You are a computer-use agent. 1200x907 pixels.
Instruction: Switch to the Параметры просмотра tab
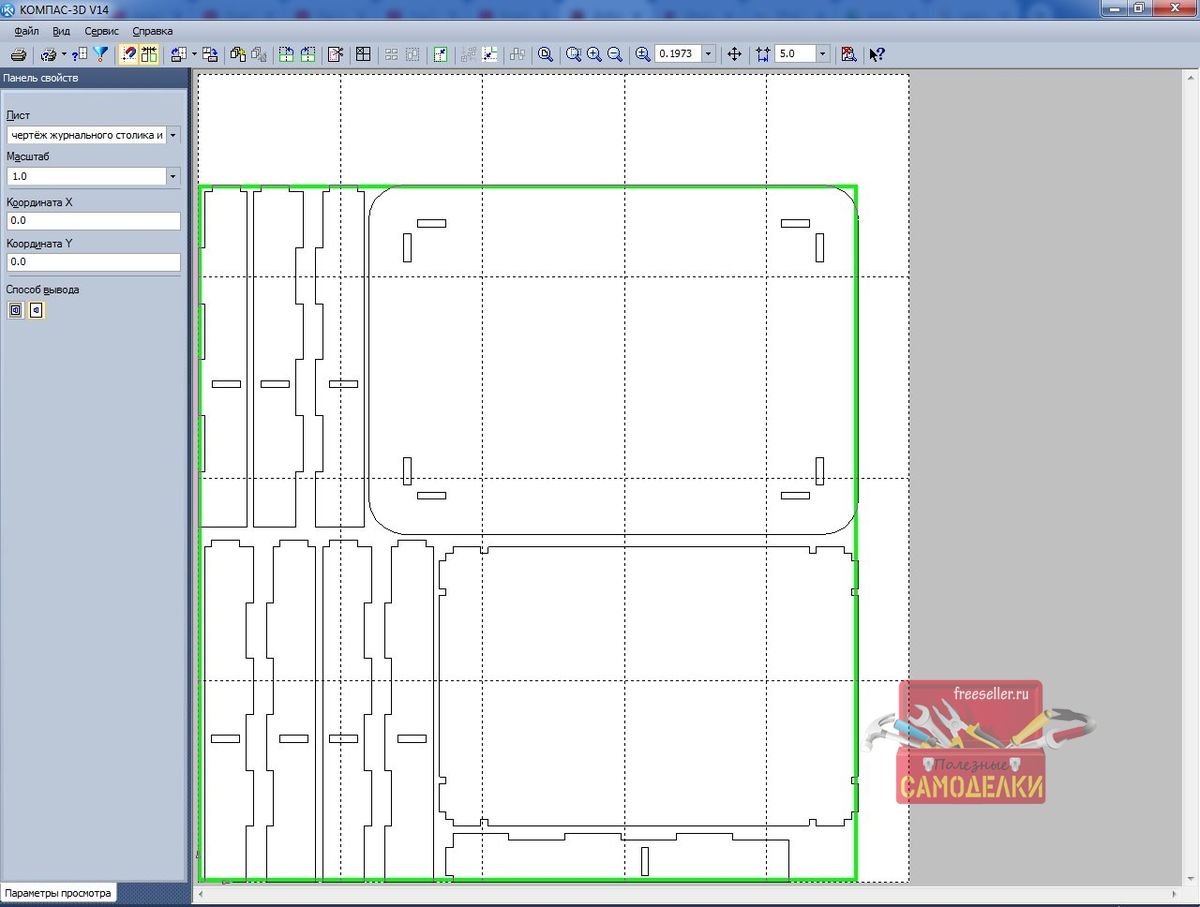(x=58, y=892)
